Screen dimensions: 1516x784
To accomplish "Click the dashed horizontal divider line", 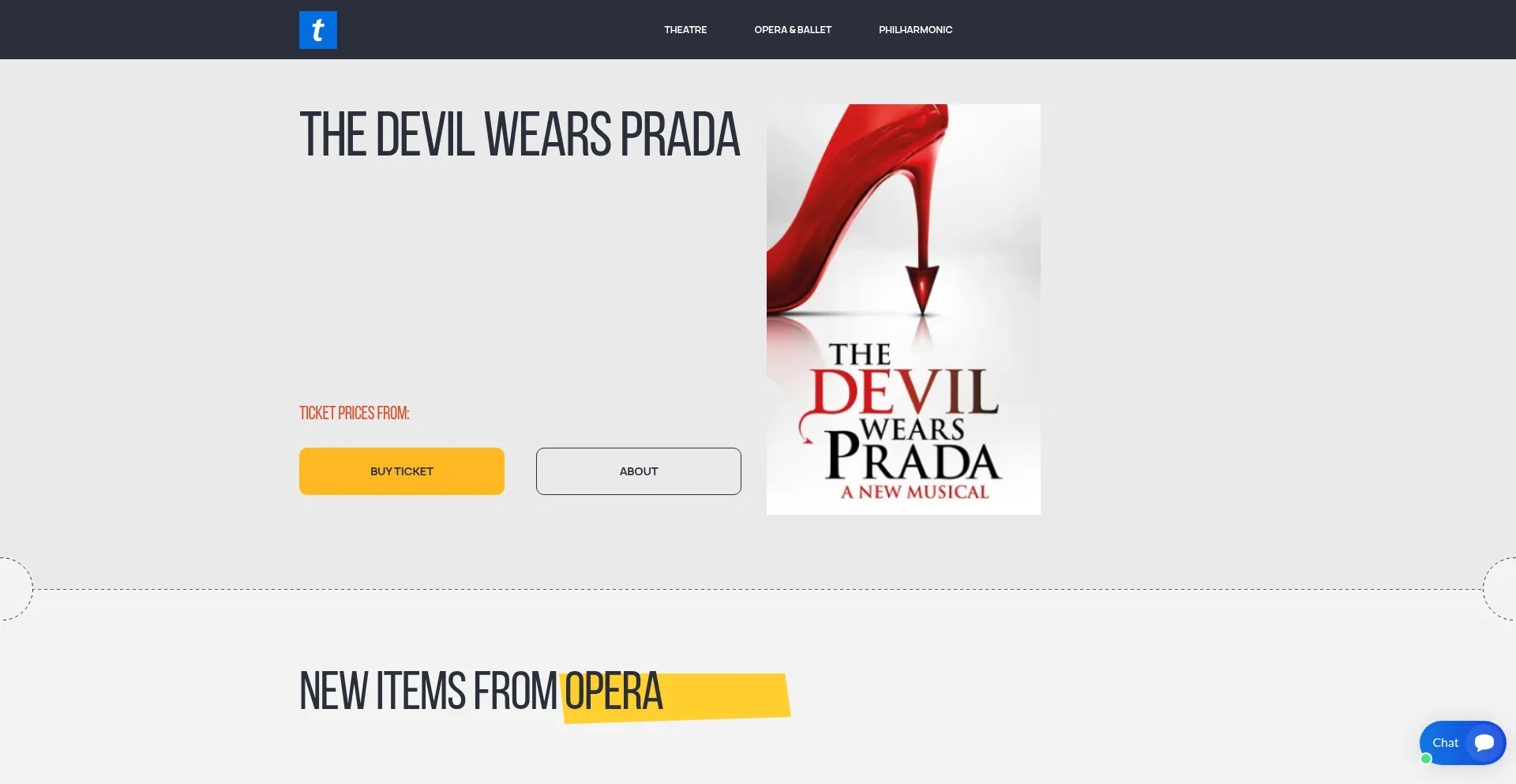I will [758, 589].
